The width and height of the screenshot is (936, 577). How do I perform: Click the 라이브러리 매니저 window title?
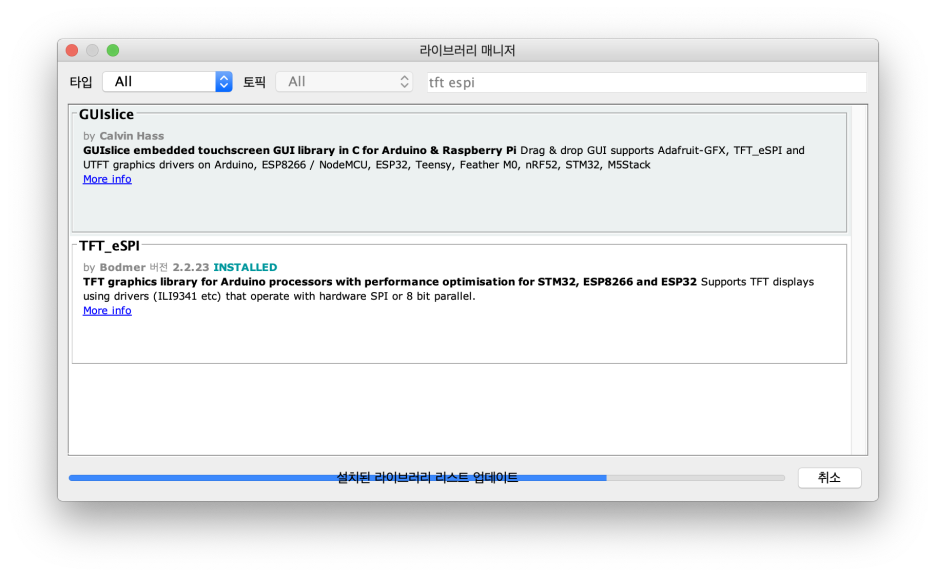coord(467,50)
